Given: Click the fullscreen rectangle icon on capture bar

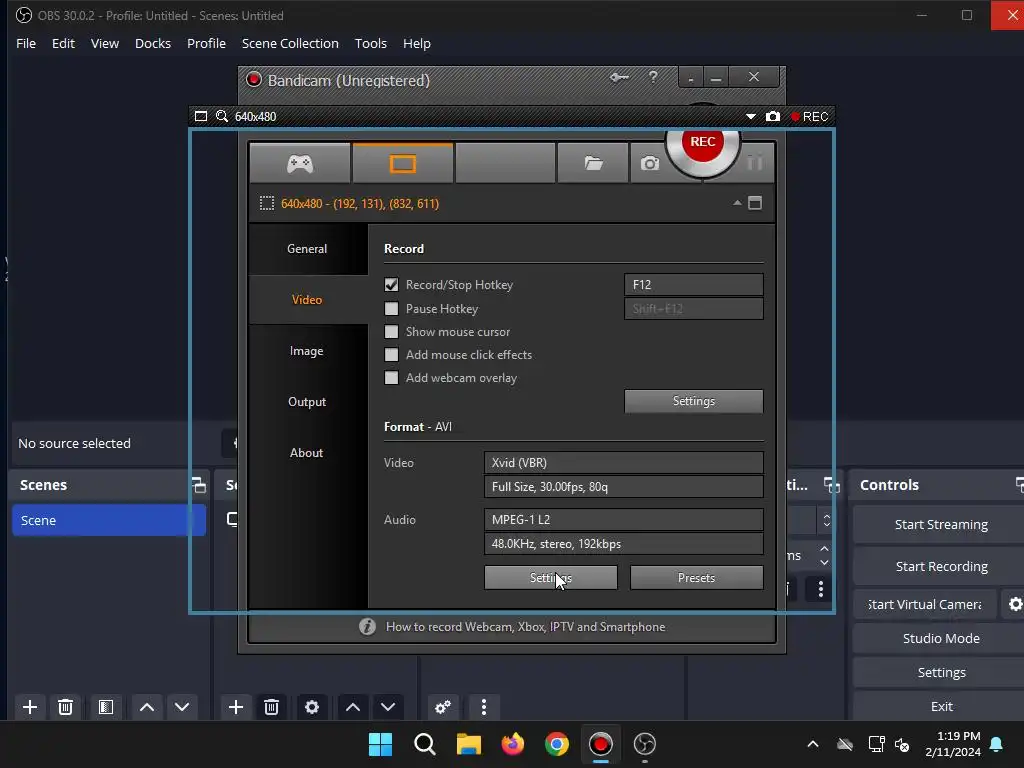Looking at the screenshot, I should coord(201,116).
